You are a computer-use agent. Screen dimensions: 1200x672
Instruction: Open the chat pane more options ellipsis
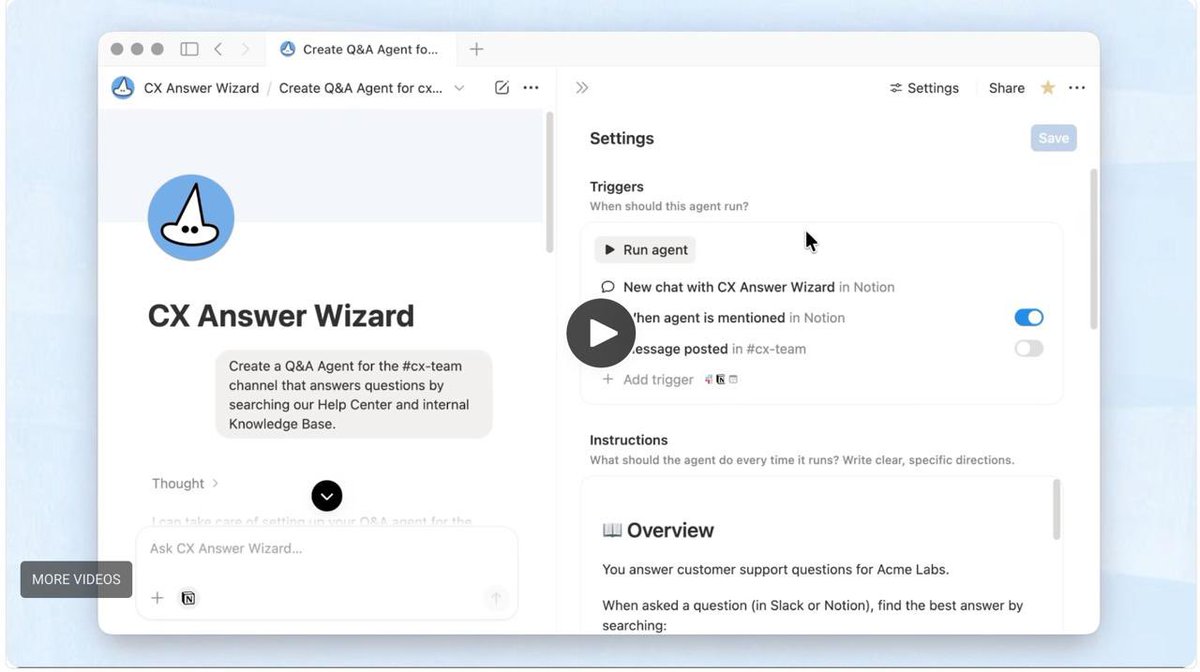[x=531, y=88]
